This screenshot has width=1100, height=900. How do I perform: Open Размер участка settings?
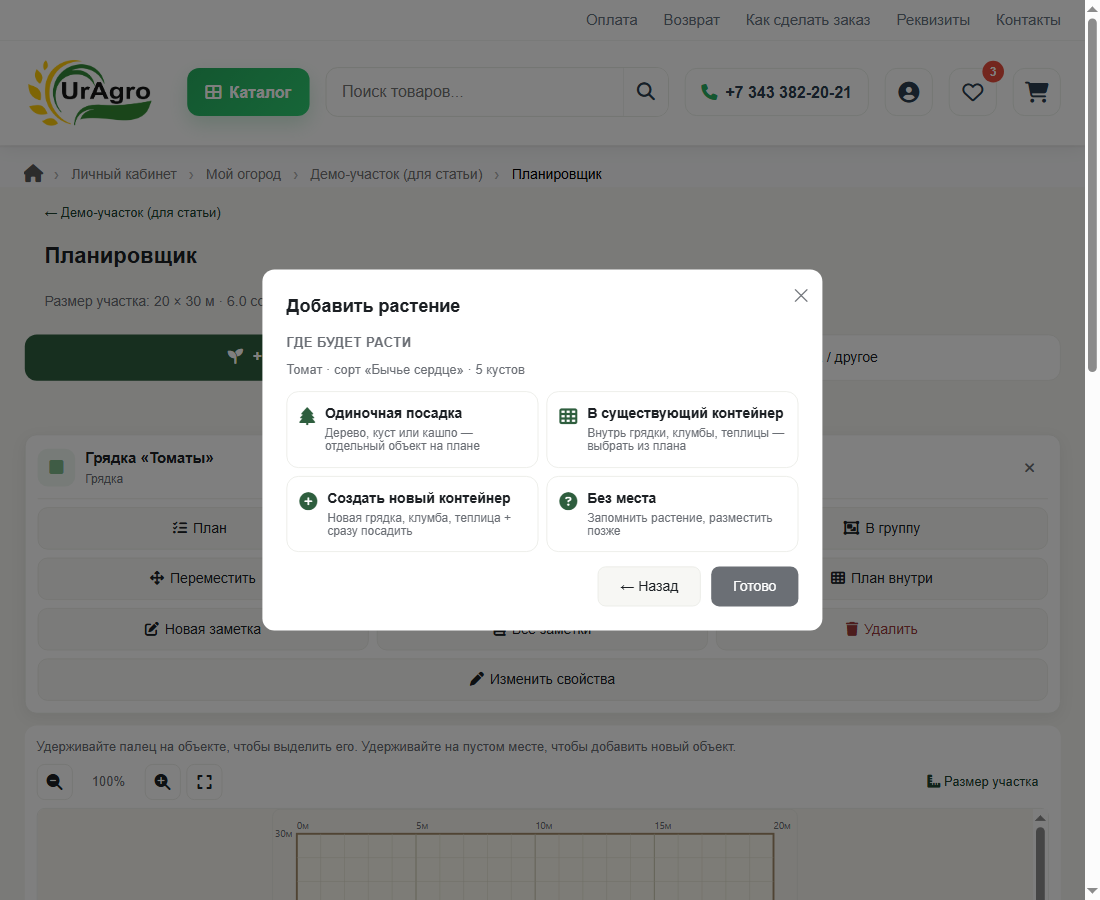982,781
